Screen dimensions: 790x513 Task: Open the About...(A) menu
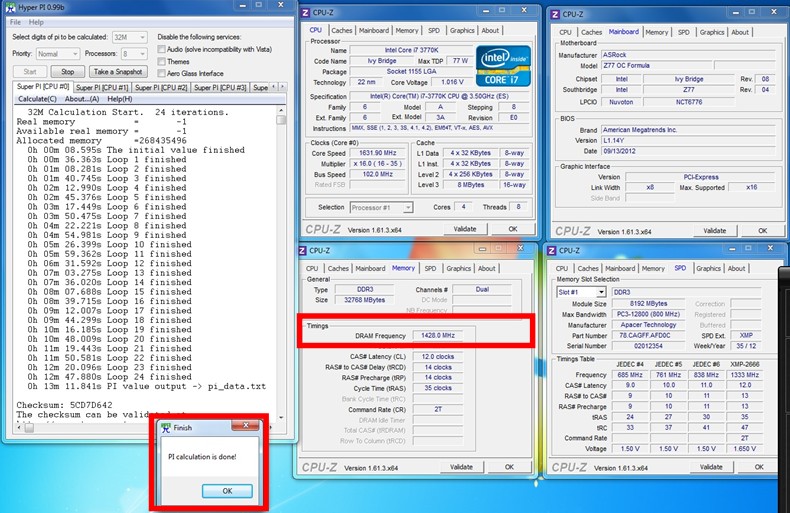(x=82, y=99)
